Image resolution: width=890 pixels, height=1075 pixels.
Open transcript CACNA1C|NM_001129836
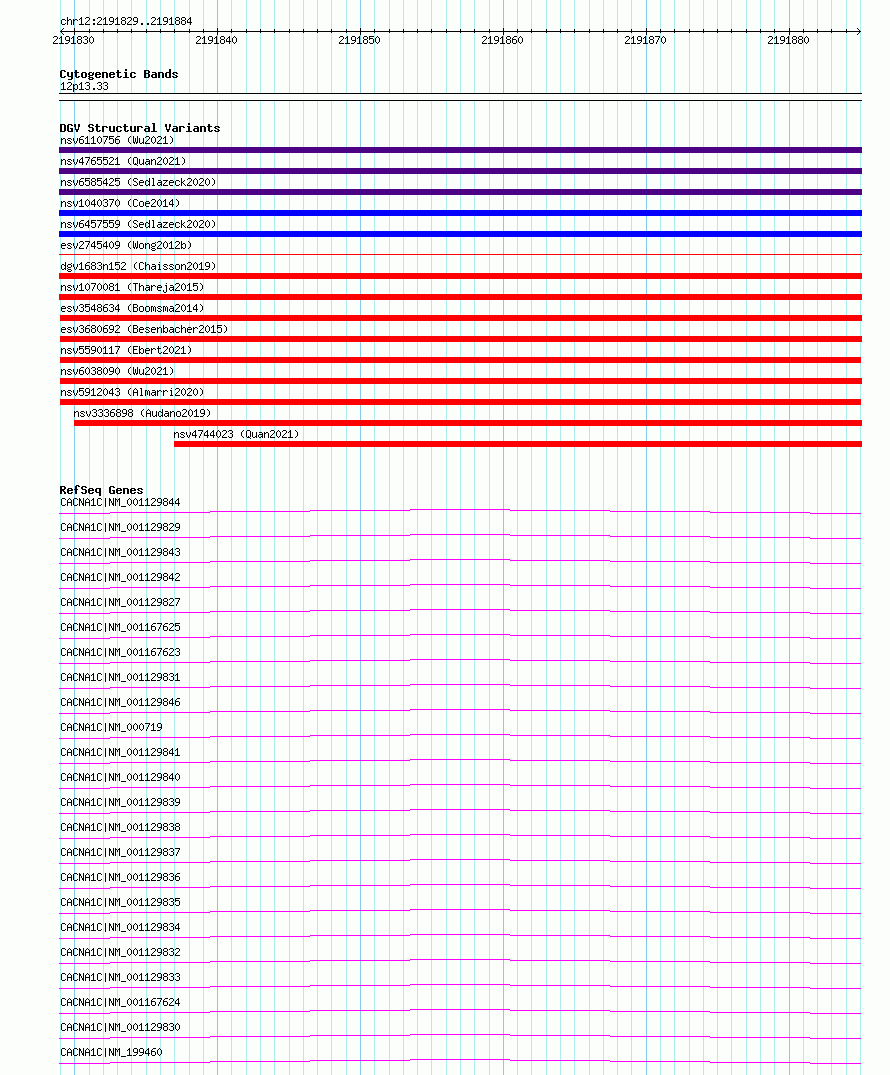[x=121, y=878]
